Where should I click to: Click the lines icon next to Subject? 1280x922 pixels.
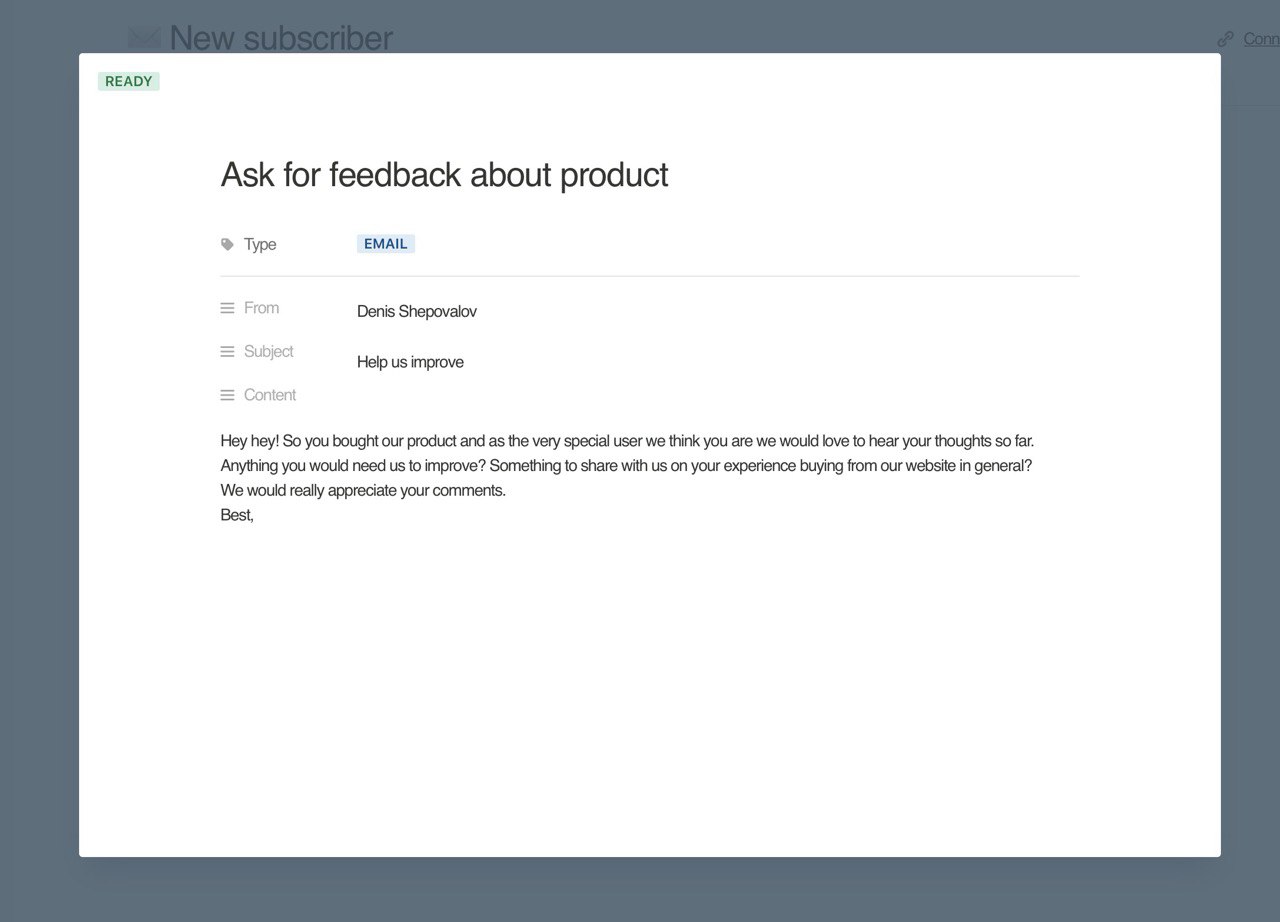pos(227,352)
